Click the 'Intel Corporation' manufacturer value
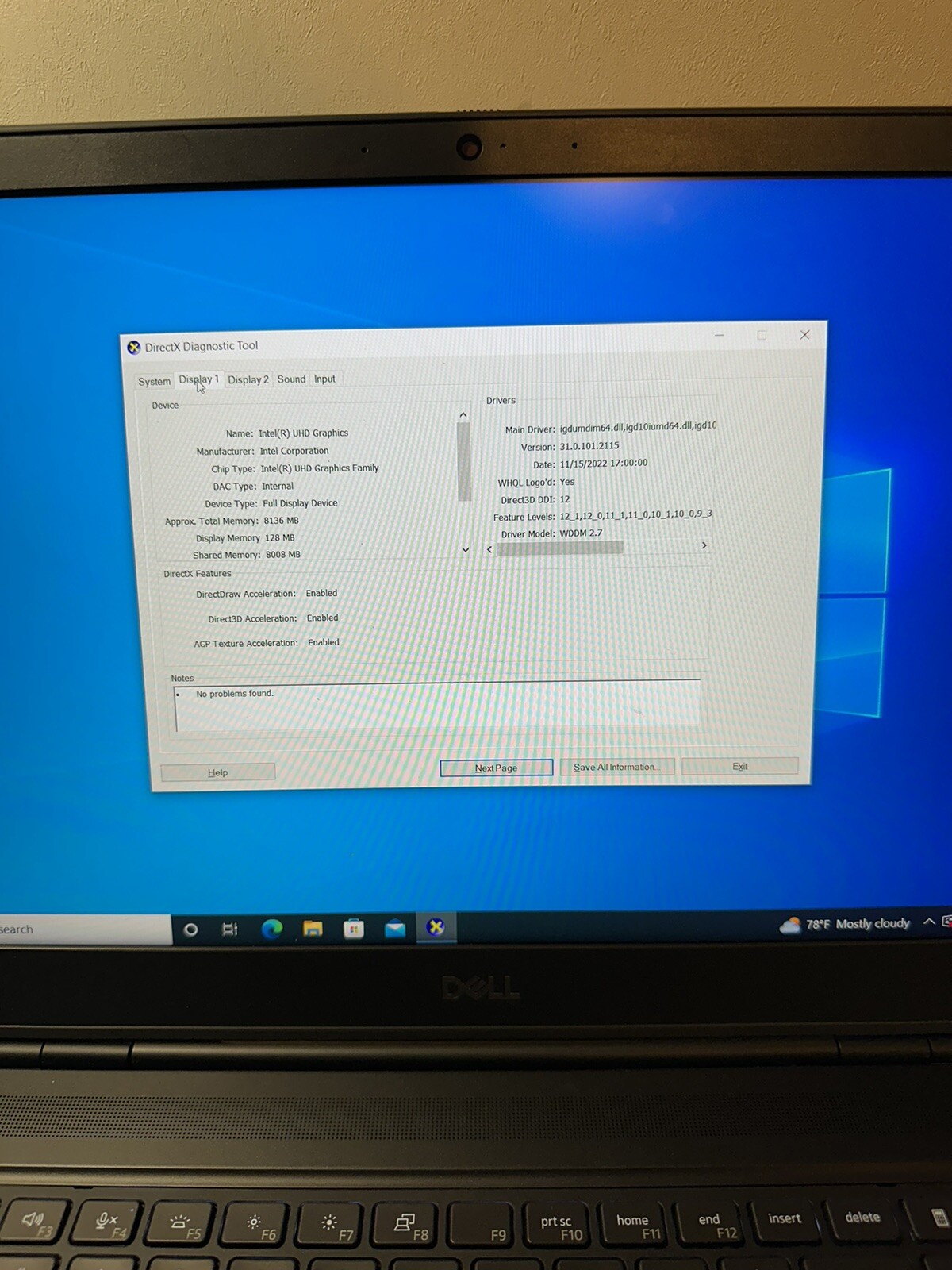The height and width of the screenshot is (1270, 952). coord(294,451)
